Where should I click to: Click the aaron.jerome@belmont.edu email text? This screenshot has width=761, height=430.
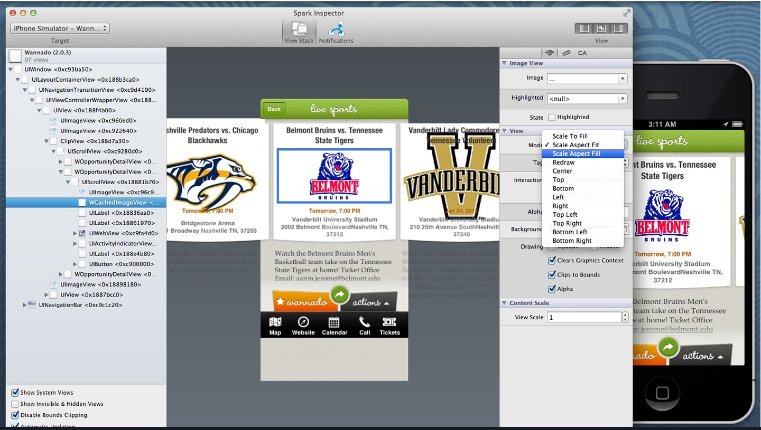click(336, 279)
